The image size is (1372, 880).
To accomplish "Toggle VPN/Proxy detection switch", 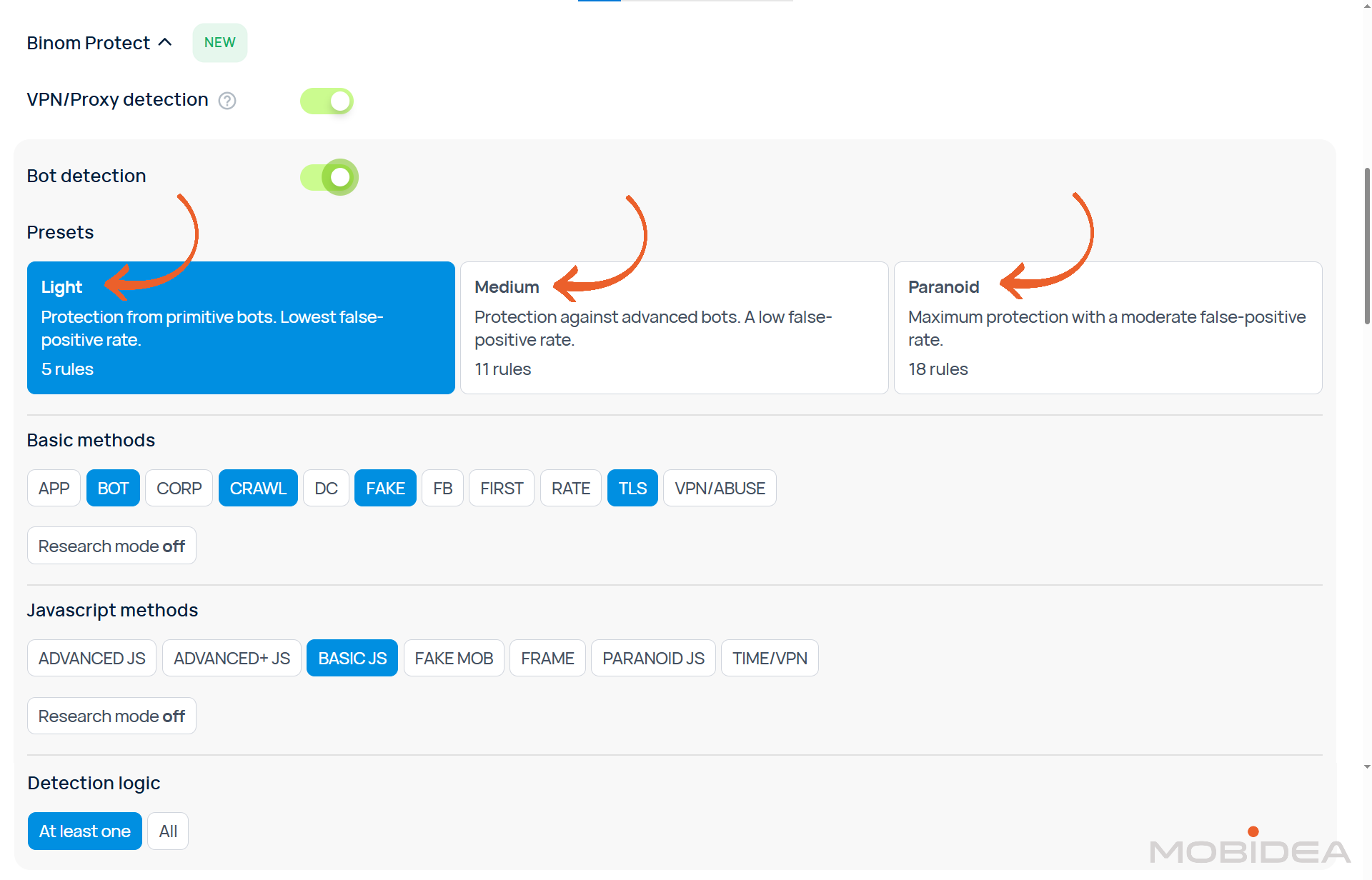I will pos(327,101).
